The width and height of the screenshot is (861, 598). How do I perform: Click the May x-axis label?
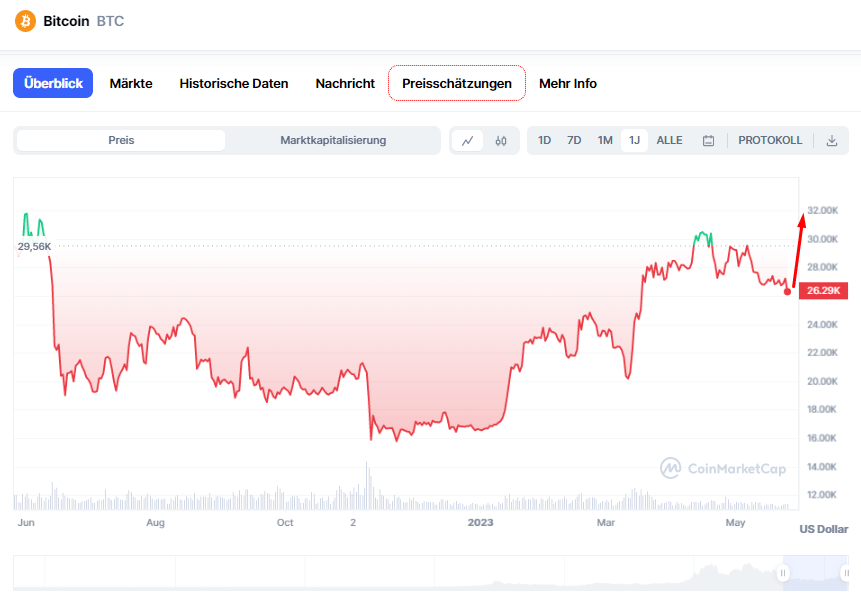735,523
